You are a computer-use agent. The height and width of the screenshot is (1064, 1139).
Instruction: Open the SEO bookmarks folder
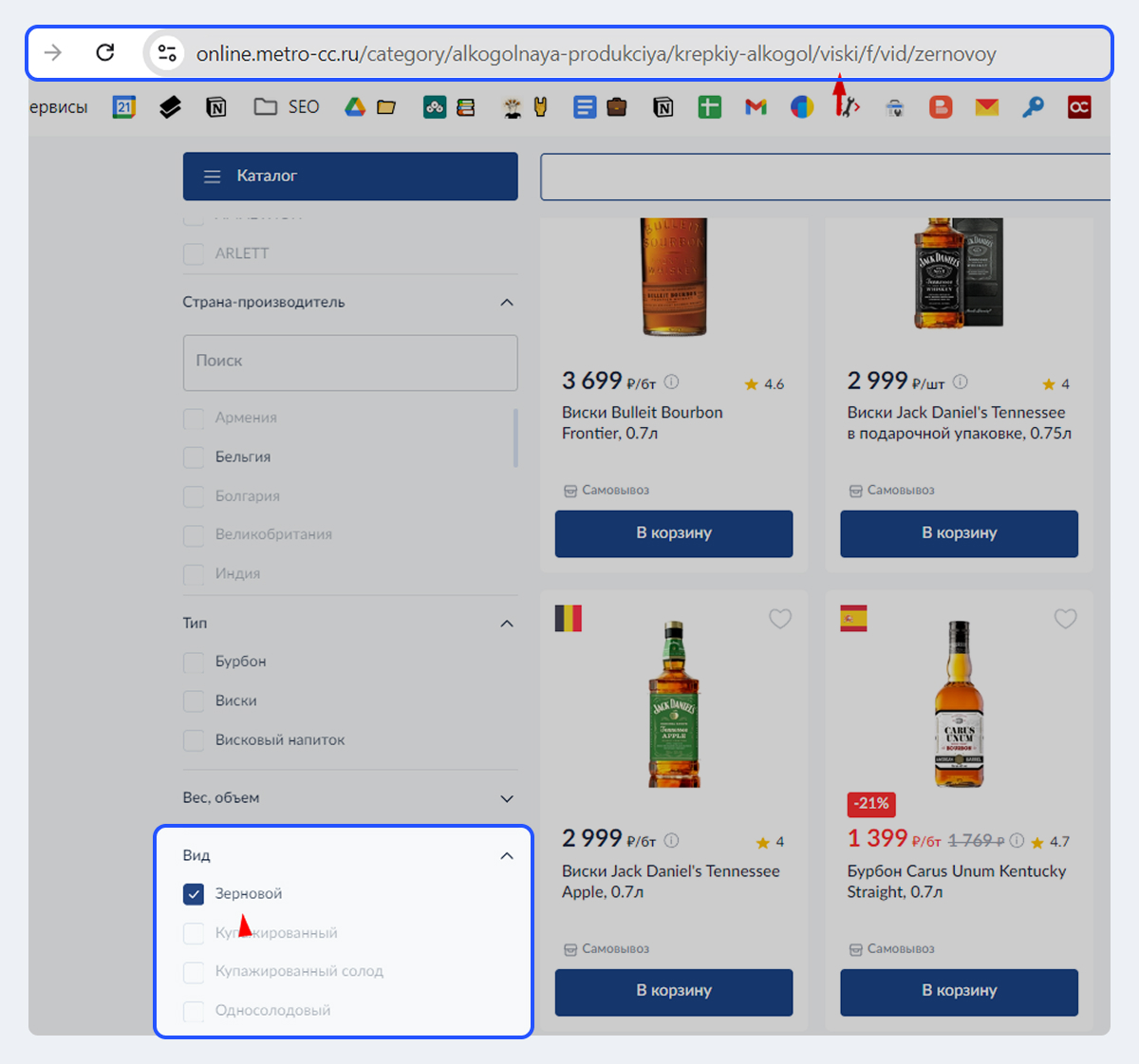[287, 107]
